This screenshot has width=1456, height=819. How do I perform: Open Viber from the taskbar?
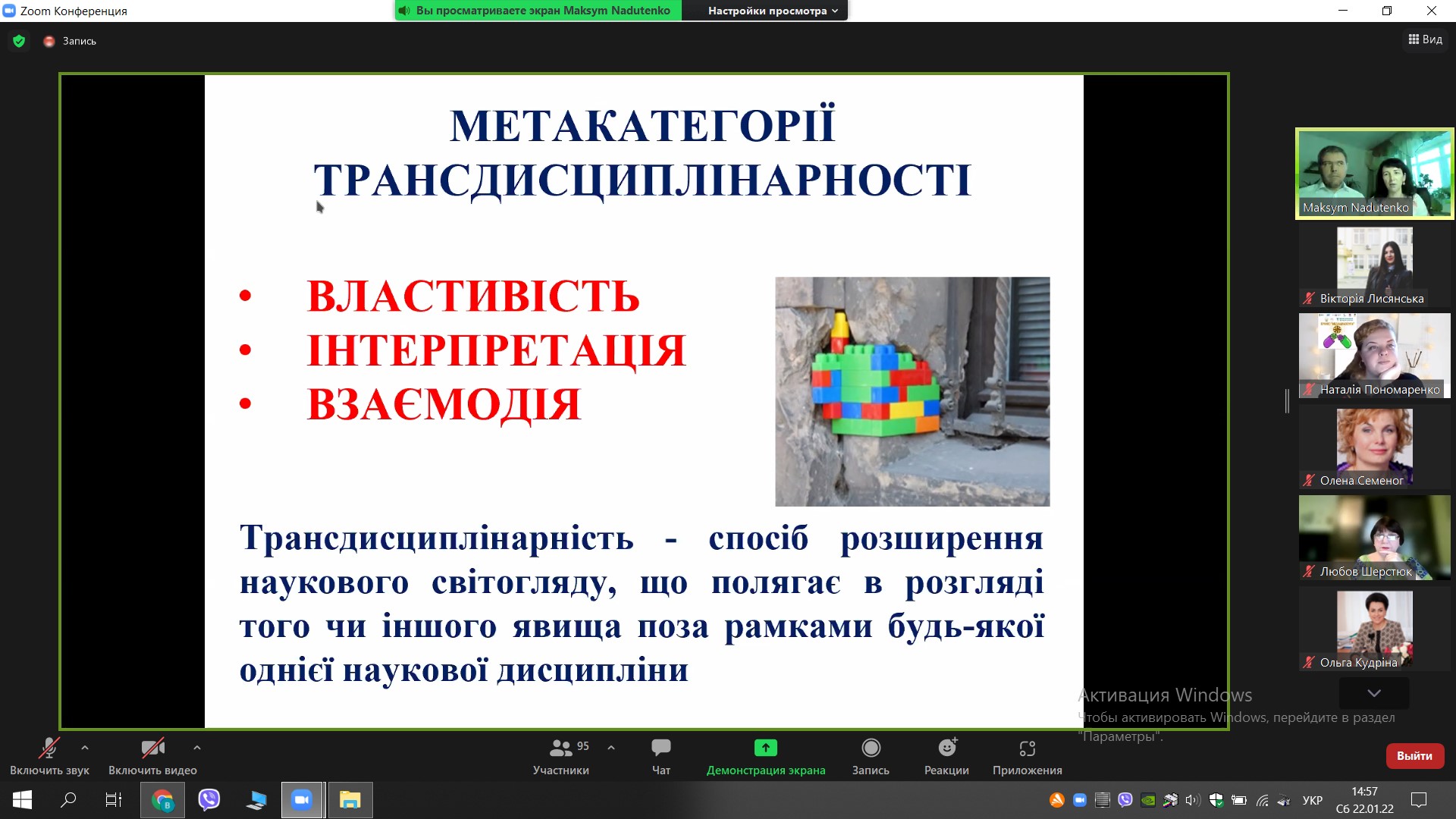click(209, 800)
